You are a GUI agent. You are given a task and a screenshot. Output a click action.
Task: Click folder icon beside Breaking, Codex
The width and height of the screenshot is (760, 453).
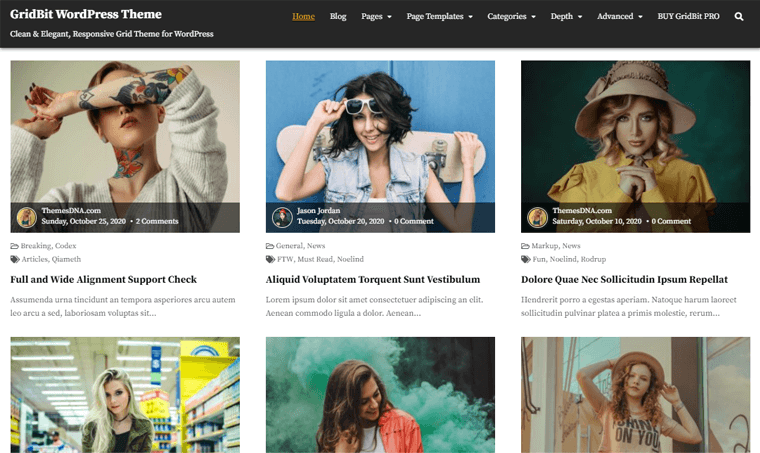[15, 246]
